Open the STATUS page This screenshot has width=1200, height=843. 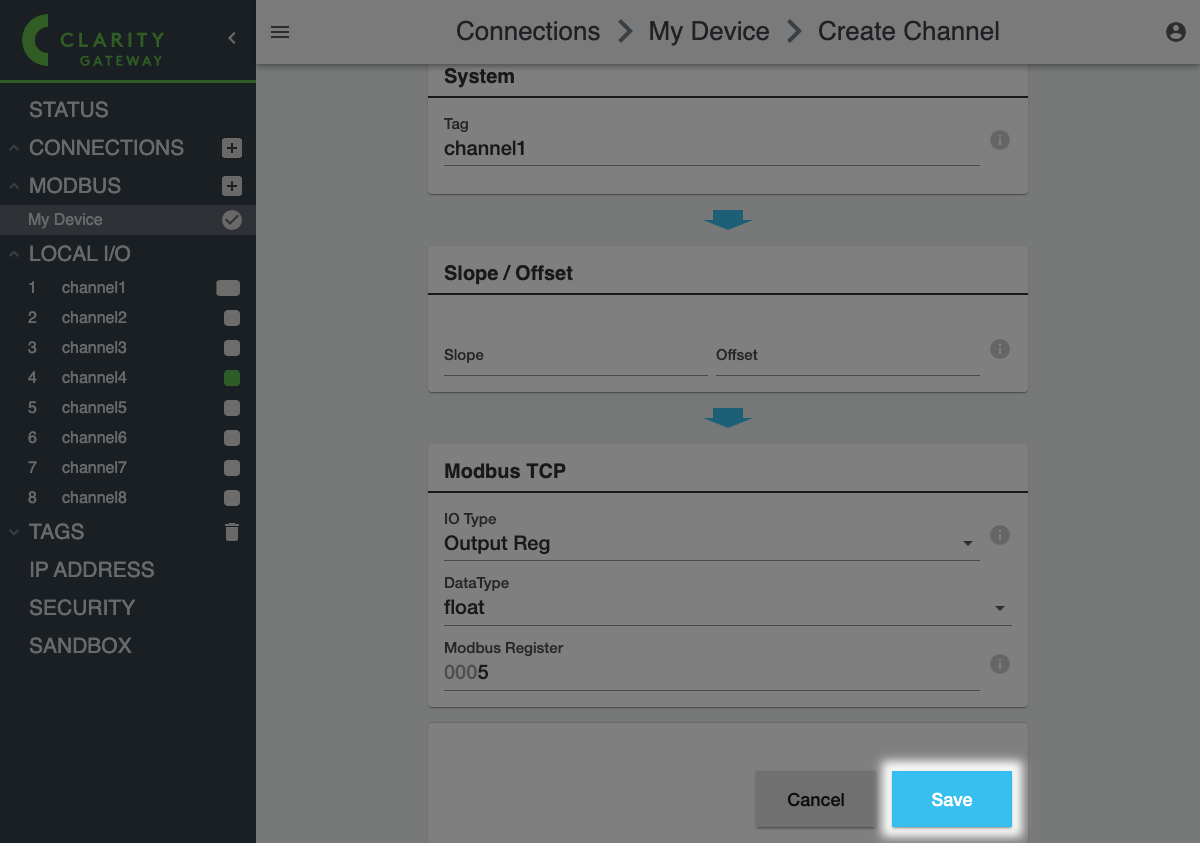[x=69, y=110]
